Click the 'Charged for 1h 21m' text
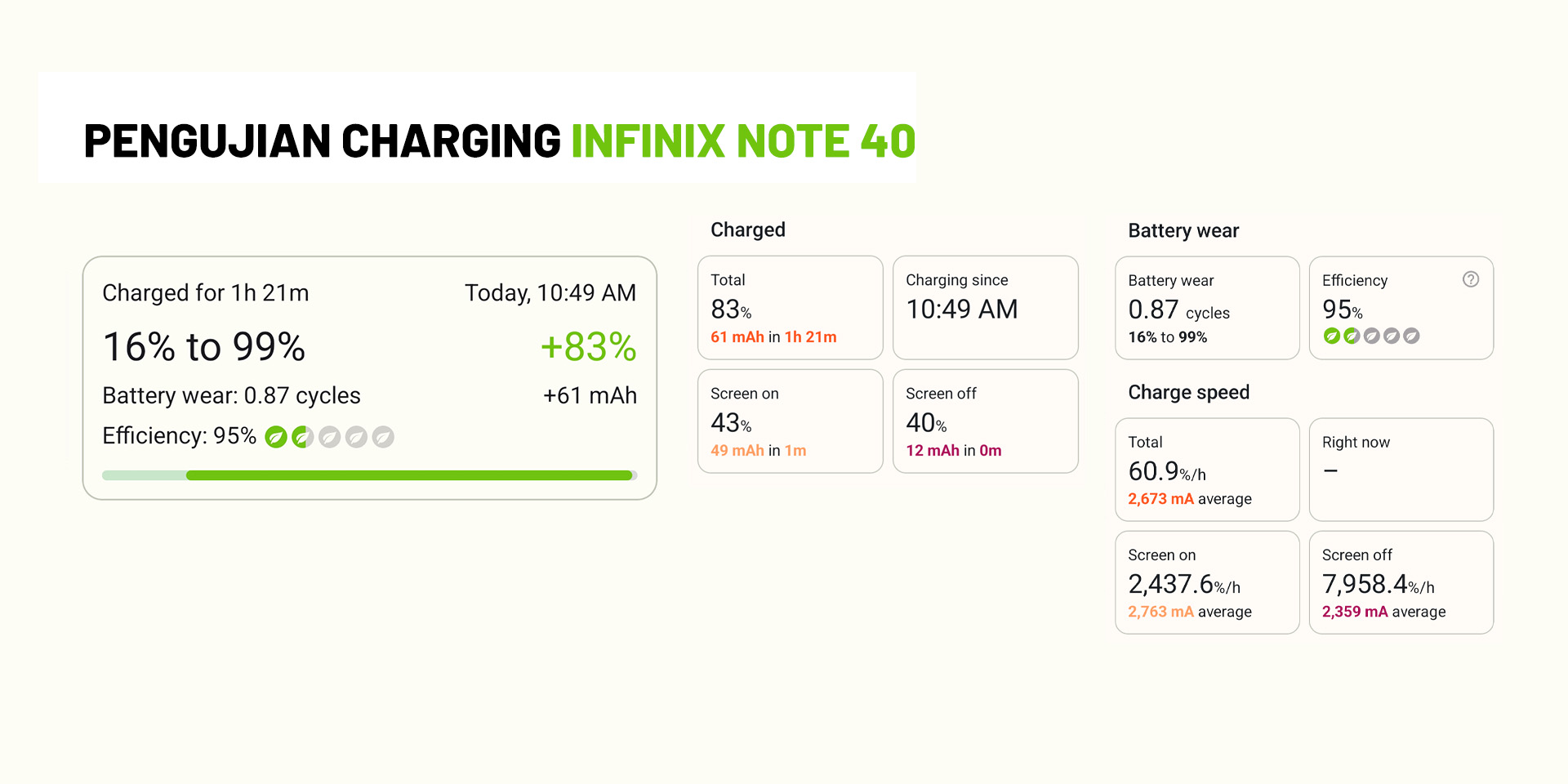Viewport: 1568px width, 784px height. (x=206, y=292)
